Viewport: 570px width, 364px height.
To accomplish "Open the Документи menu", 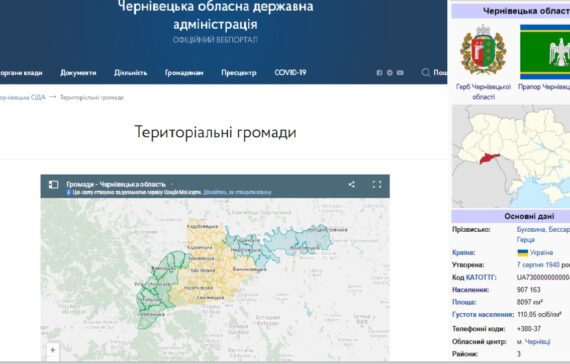I will pyautogui.click(x=78, y=73).
